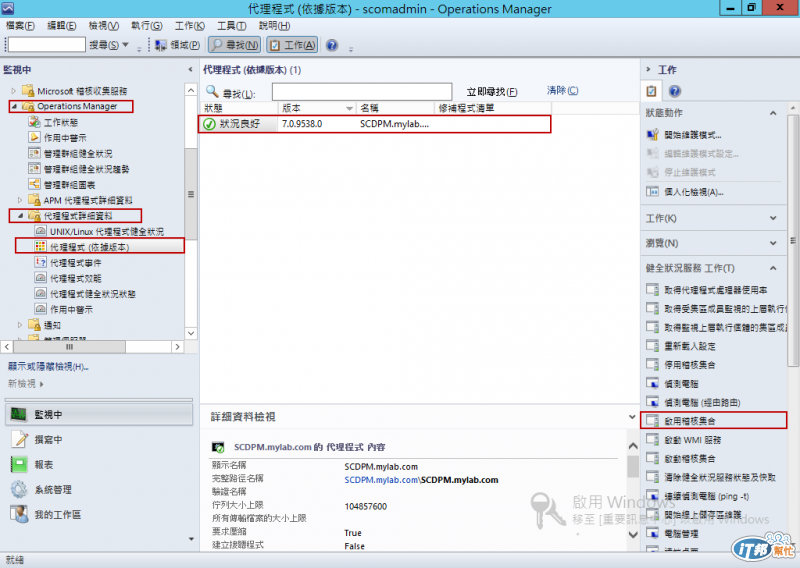
Task: Open the 撰寫中 workspace
Action: click(x=99, y=439)
